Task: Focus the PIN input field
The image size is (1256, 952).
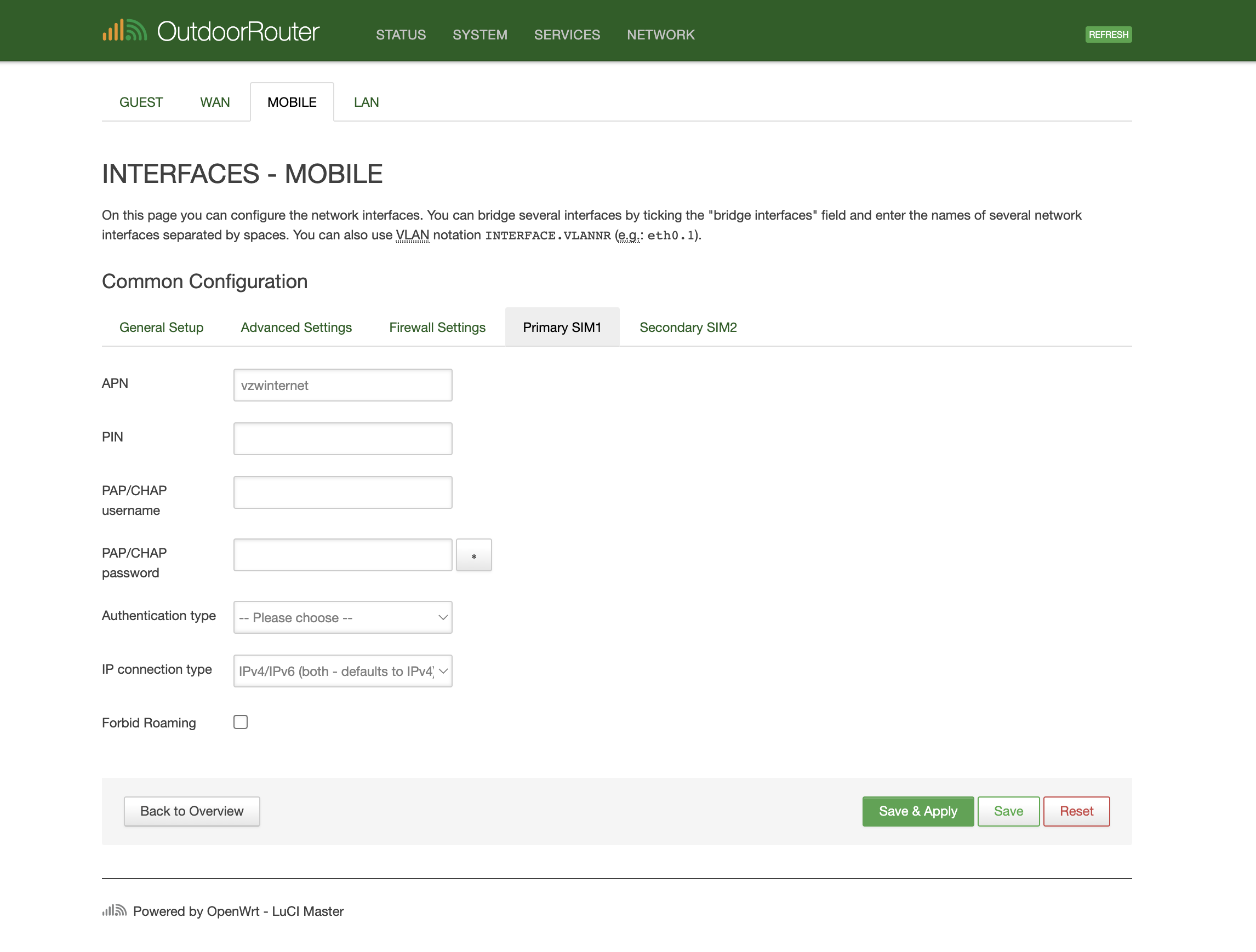Action: 343,438
